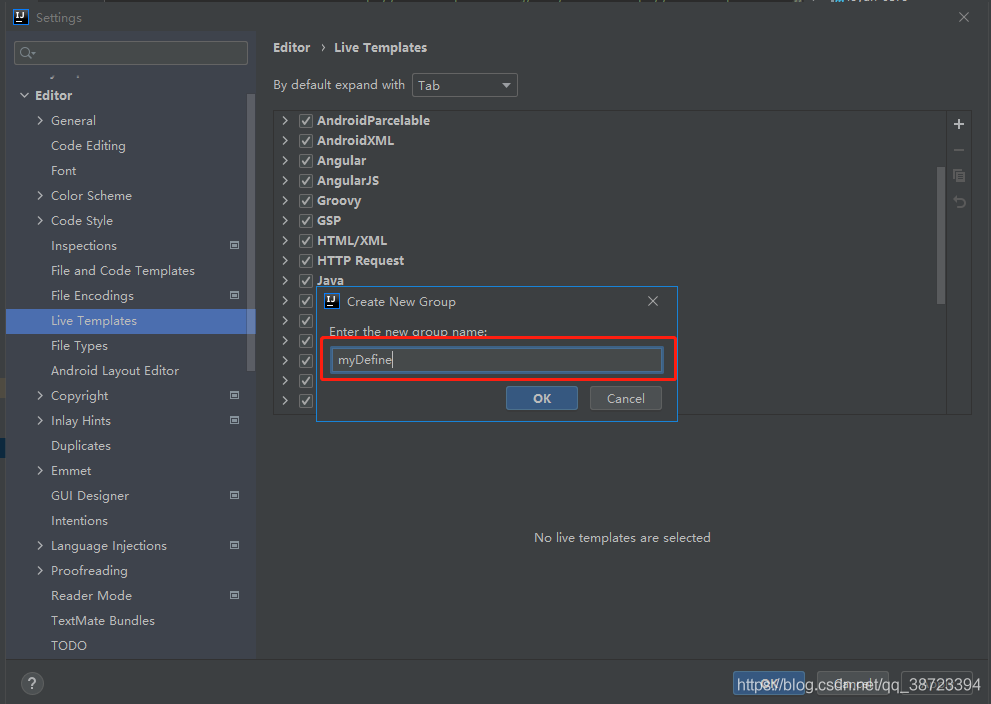Open Intentions settings page
The width and height of the screenshot is (991, 704).
coord(80,521)
